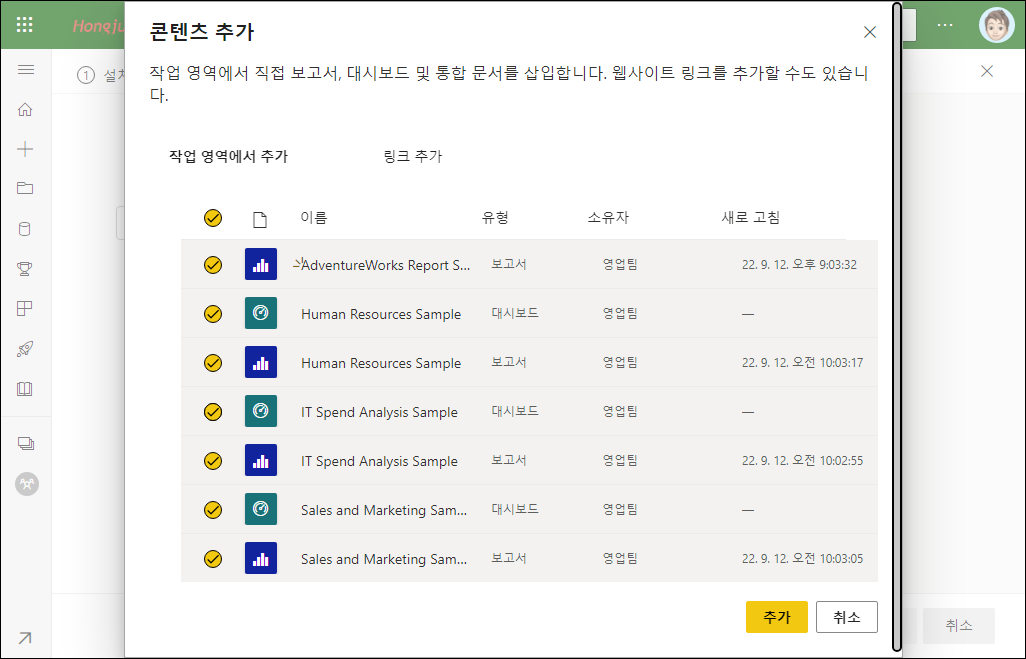This screenshot has height=659, width=1026.
Task: Click the expand arrow icon in the sidebar's bottom corner
Action: click(x=25, y=638)
